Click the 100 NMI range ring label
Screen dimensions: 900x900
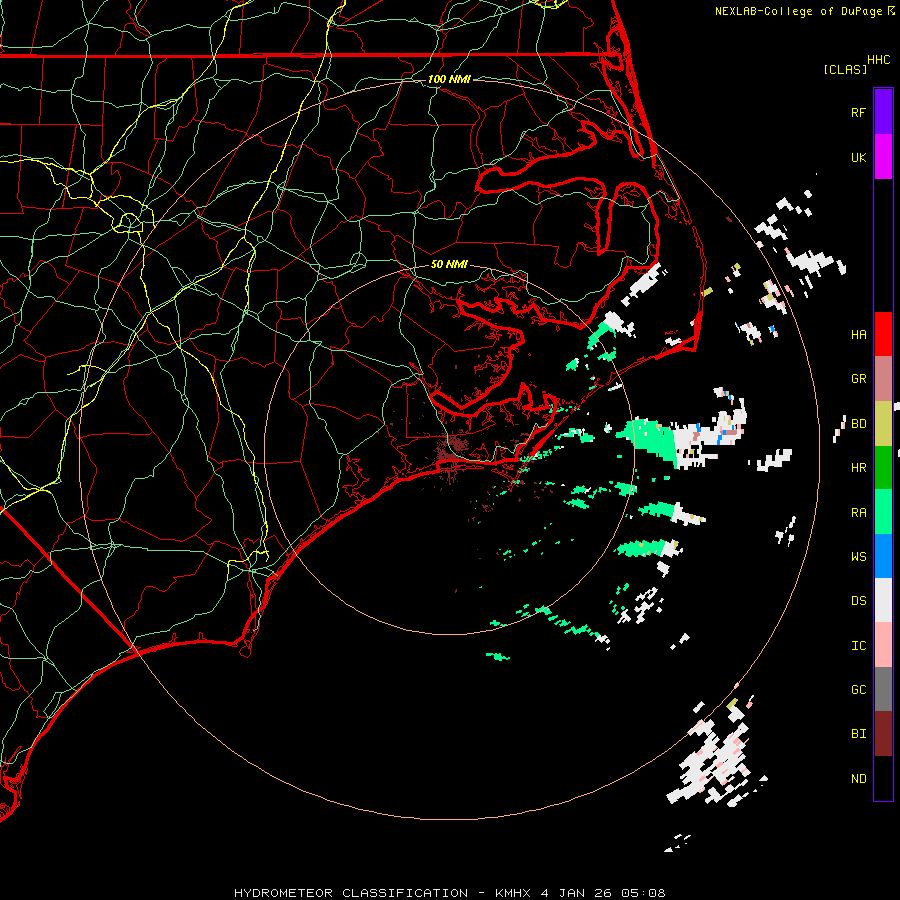[449, 79]
